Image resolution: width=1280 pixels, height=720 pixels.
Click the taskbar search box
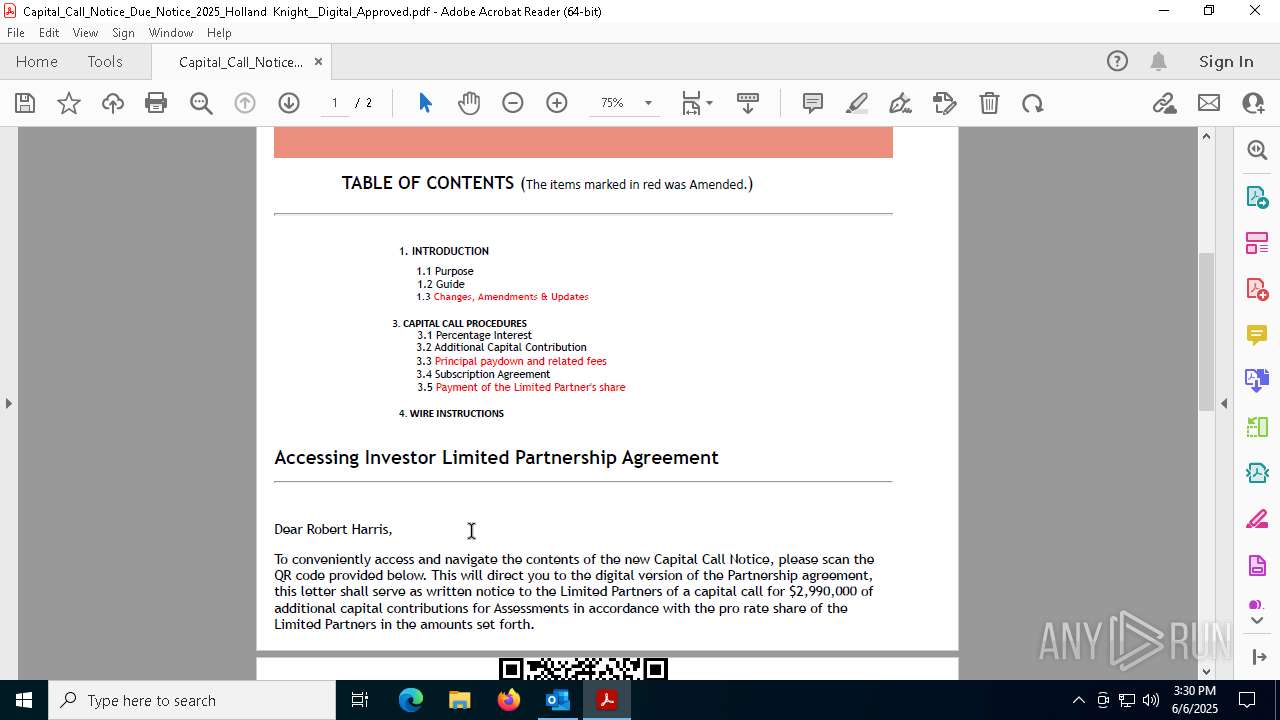pyautogui.click(x=192, y=700)
